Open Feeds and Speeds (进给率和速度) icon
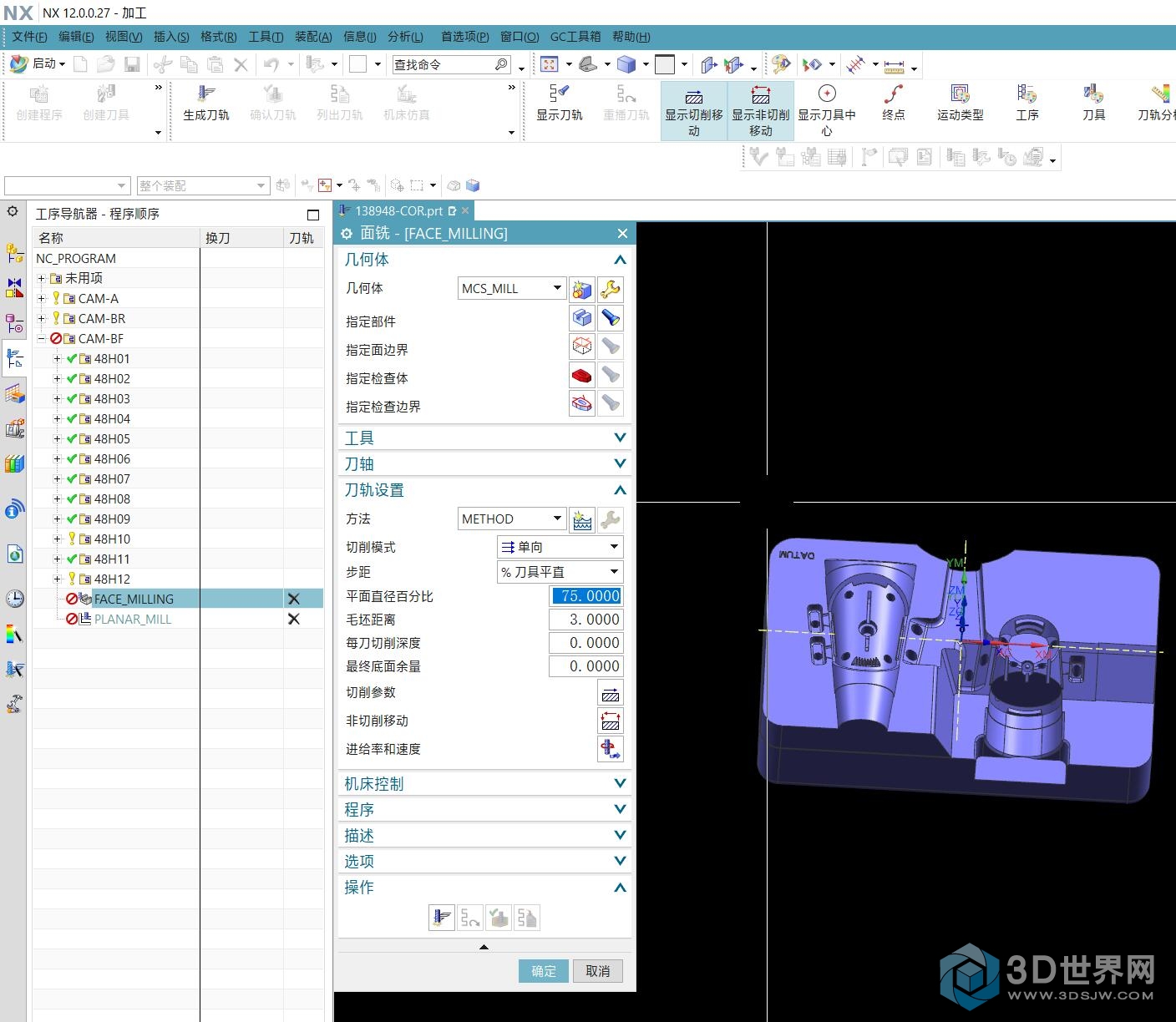This screenshot has width=1176, height=1022. [x=611, y=750]
